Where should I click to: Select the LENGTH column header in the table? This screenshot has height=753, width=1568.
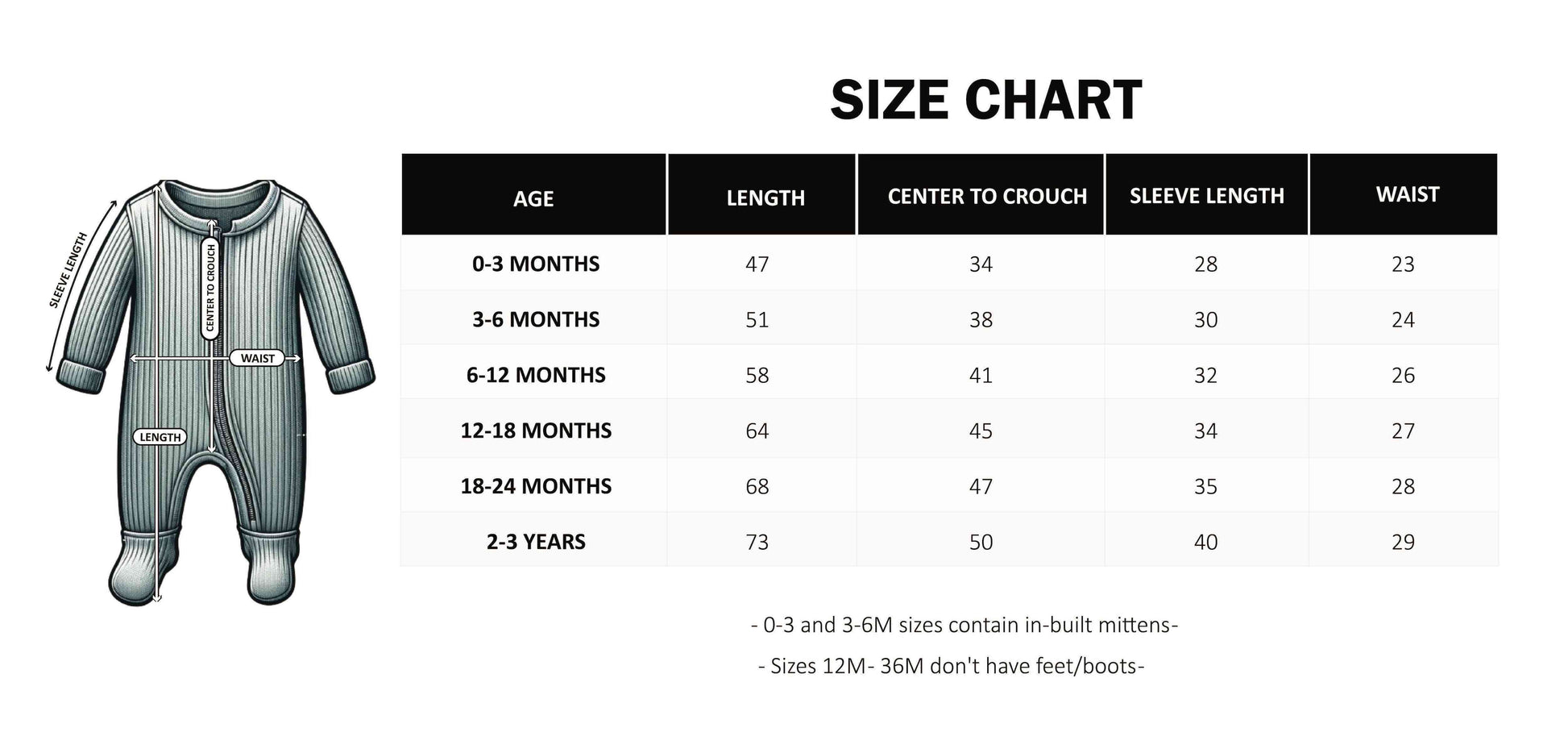(765, 198)
